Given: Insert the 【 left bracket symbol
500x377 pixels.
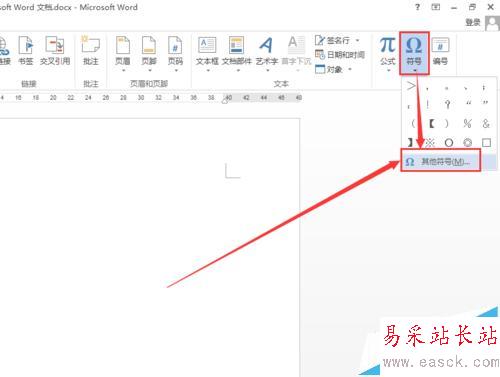Looking at the screenshot, I should (x=432, y=124).
